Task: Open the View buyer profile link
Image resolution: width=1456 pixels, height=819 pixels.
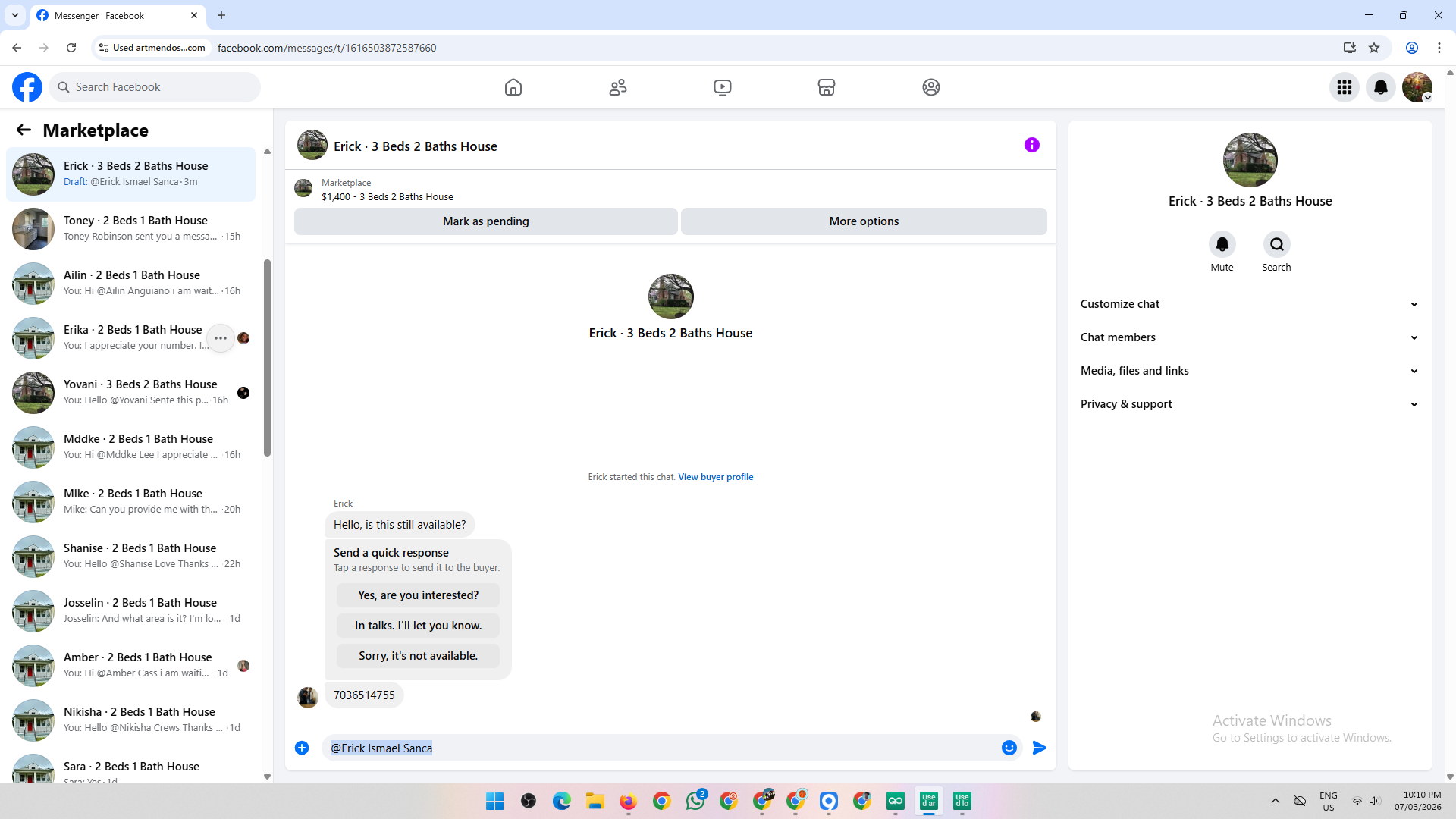Action: pos(715,477)
